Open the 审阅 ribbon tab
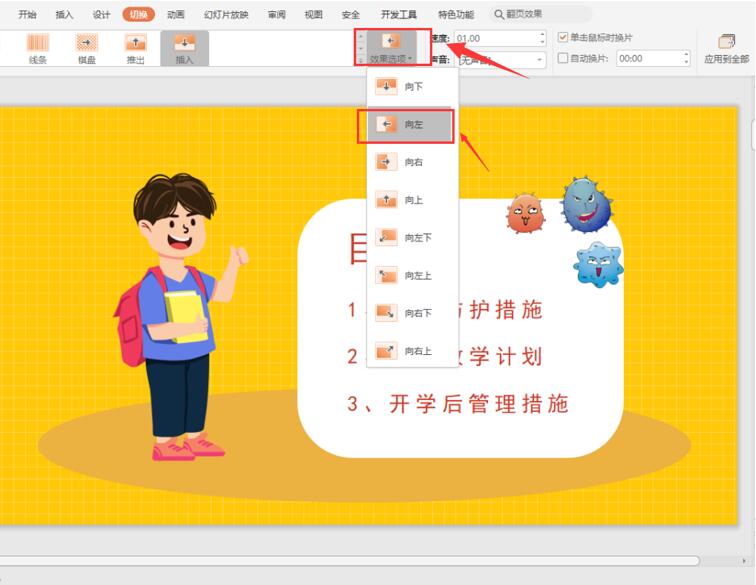This screenshot has height=585, width=756. click(277, 14)
